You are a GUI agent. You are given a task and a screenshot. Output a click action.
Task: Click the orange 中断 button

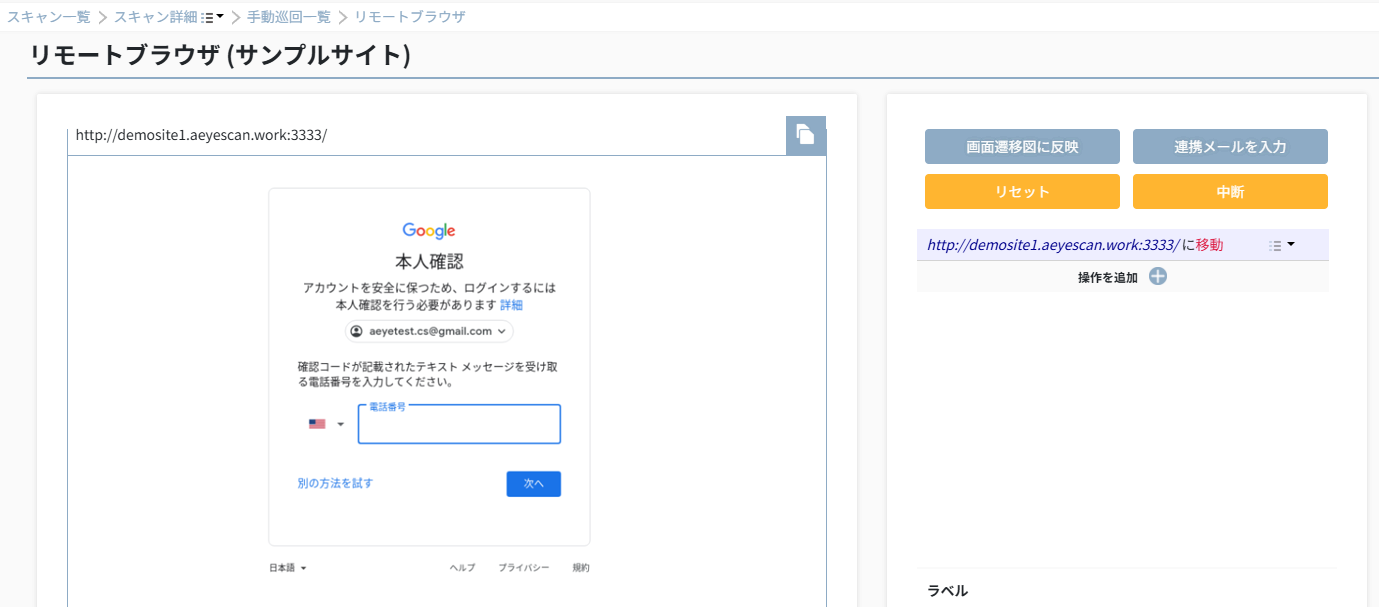click(1230, 192)
